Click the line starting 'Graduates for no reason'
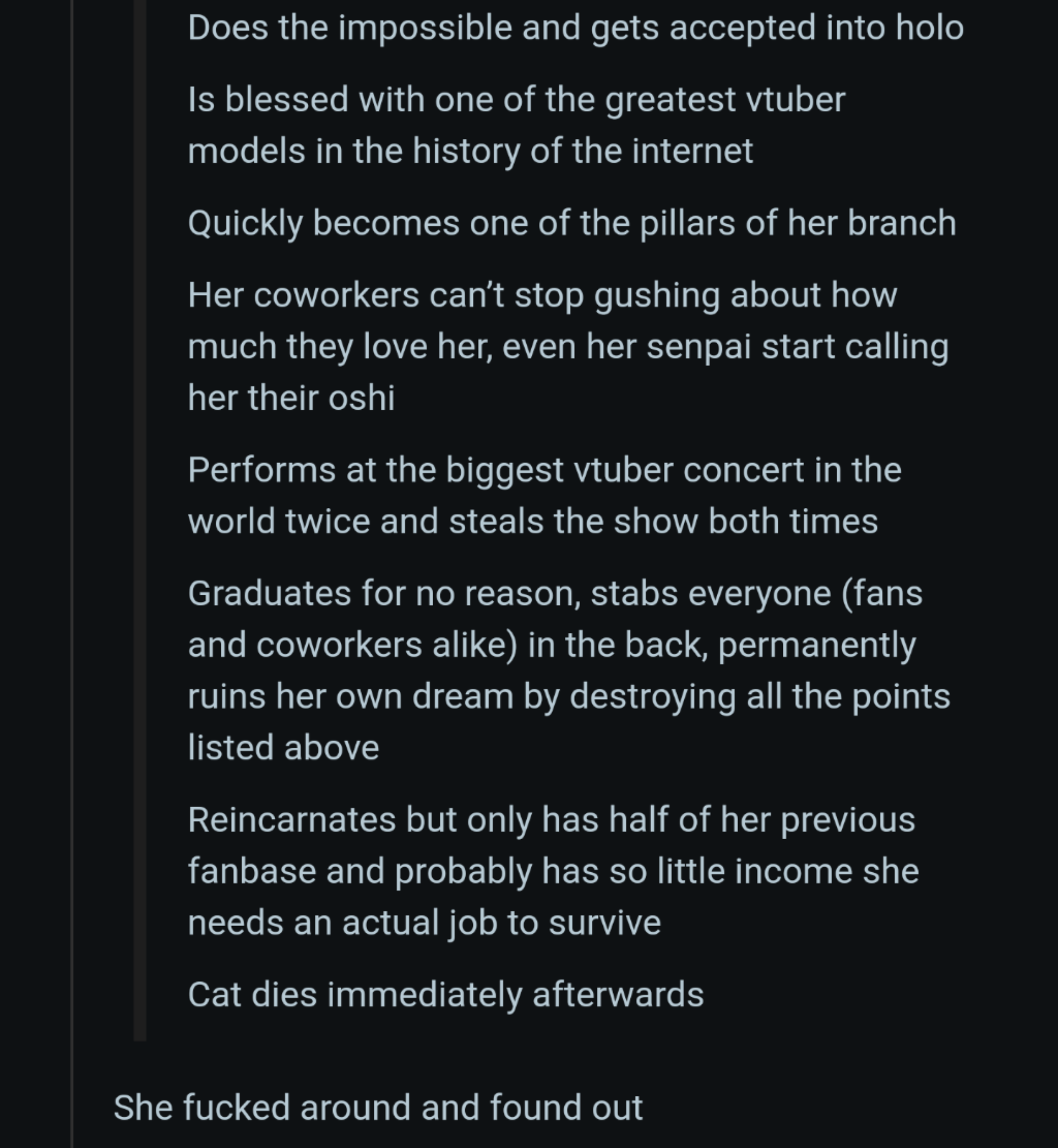Image resolution: width=1058 pixels, height=1148 pixels. pos(555,594)
